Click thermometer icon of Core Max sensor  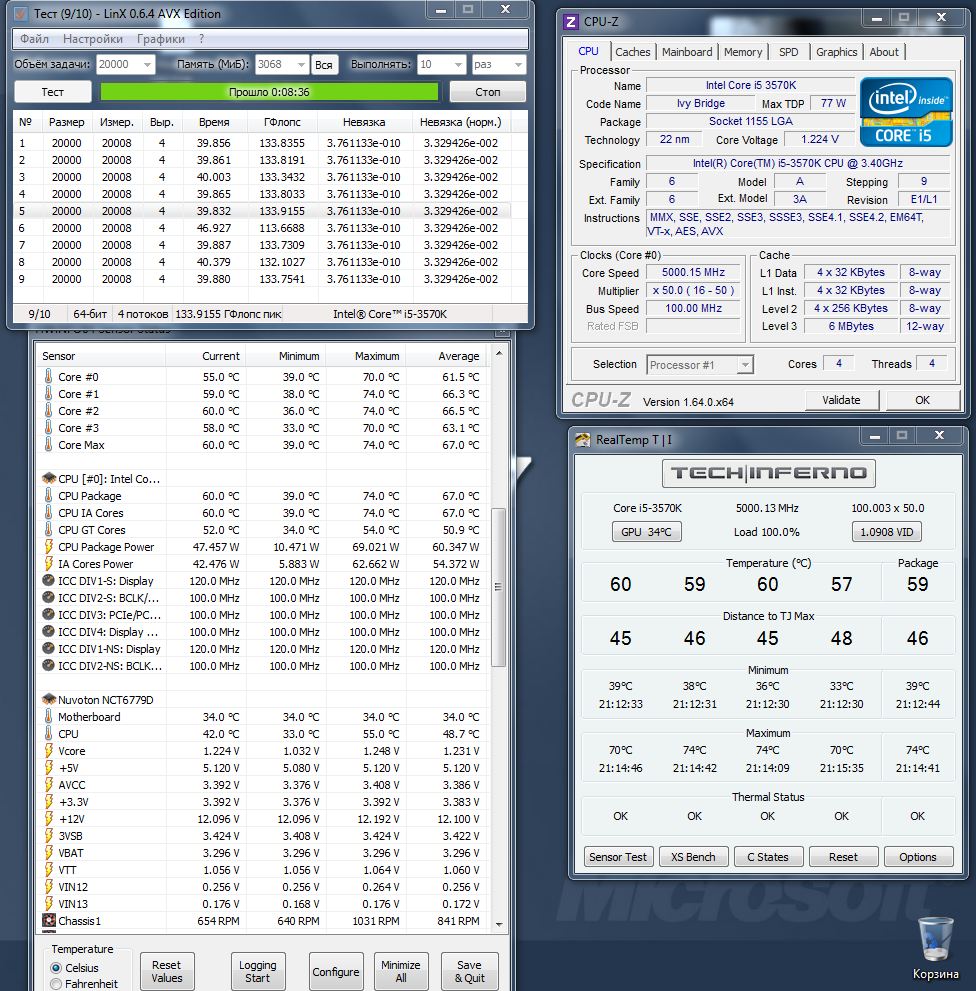coord(49,445)
